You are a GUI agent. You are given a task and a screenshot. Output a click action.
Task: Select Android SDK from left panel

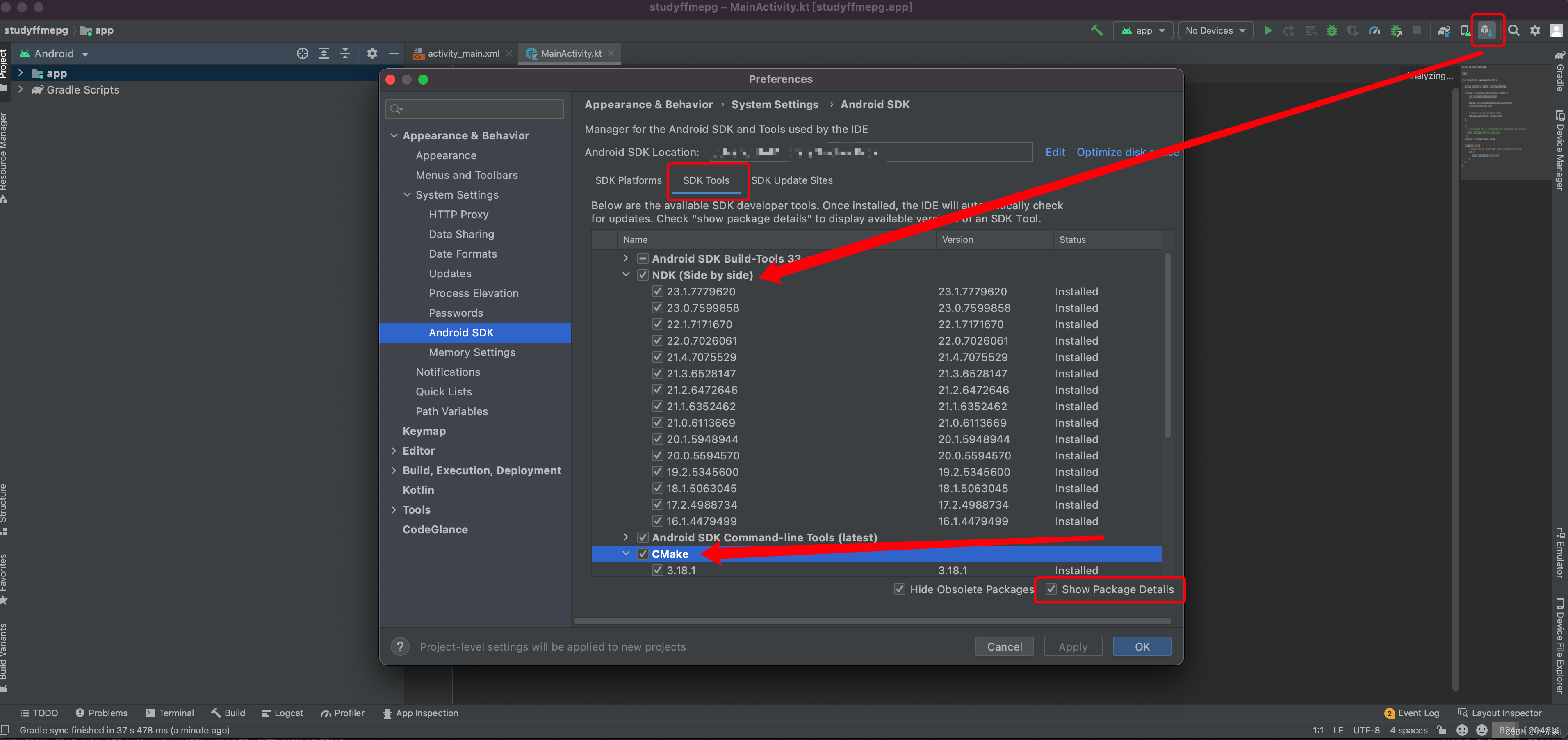[x=462, y=332]
